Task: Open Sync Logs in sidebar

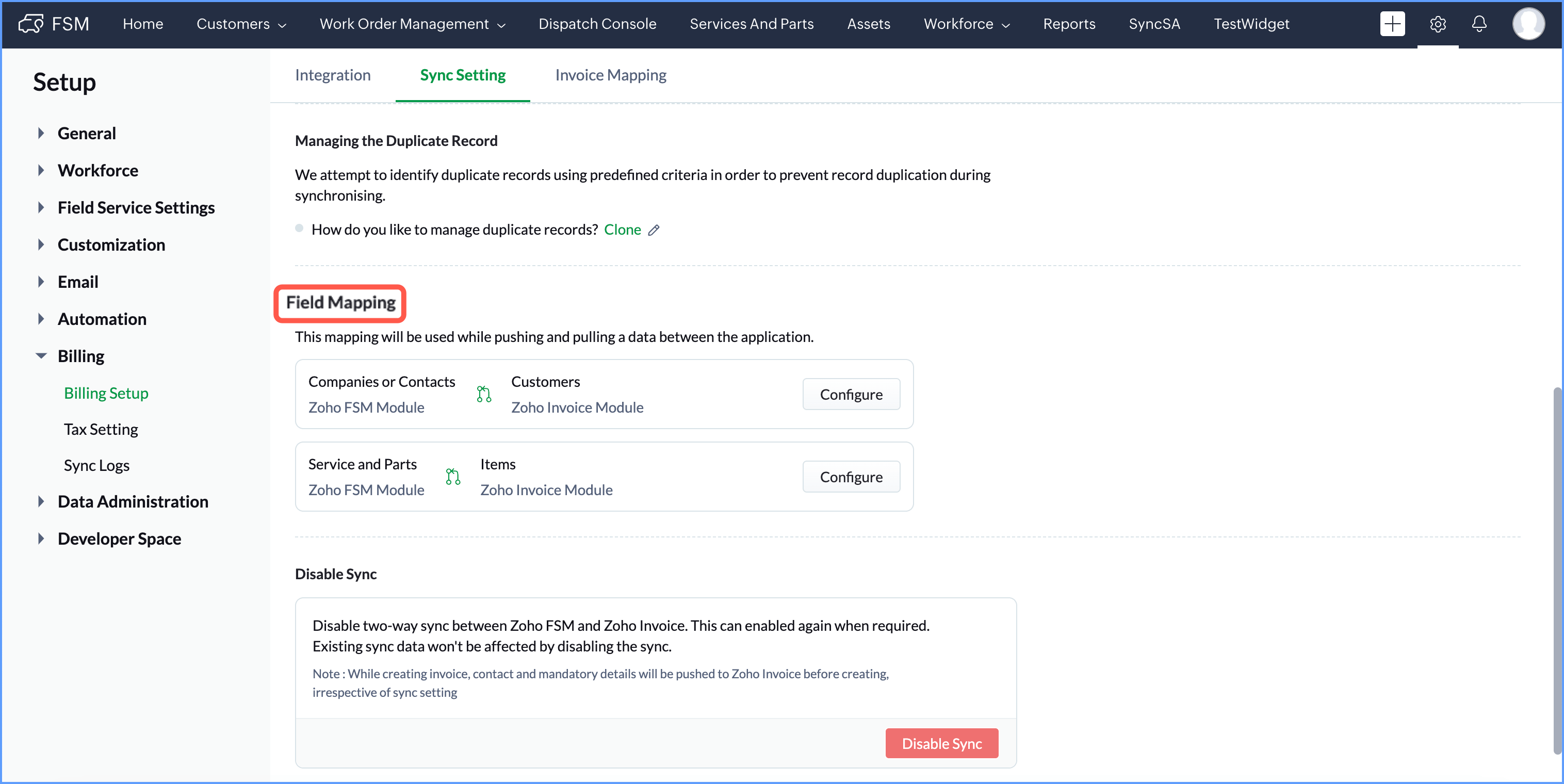Action: click(x=96, y=465)
